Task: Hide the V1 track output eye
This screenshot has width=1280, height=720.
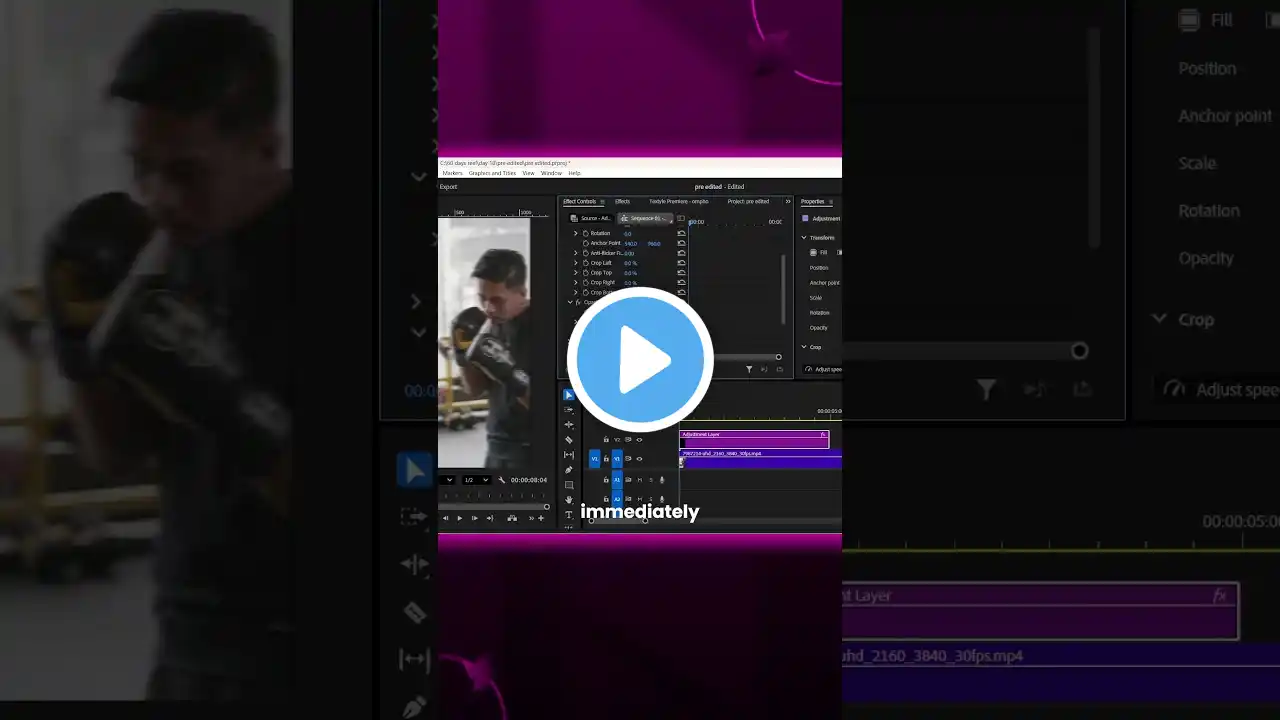Action: point(640,459)
